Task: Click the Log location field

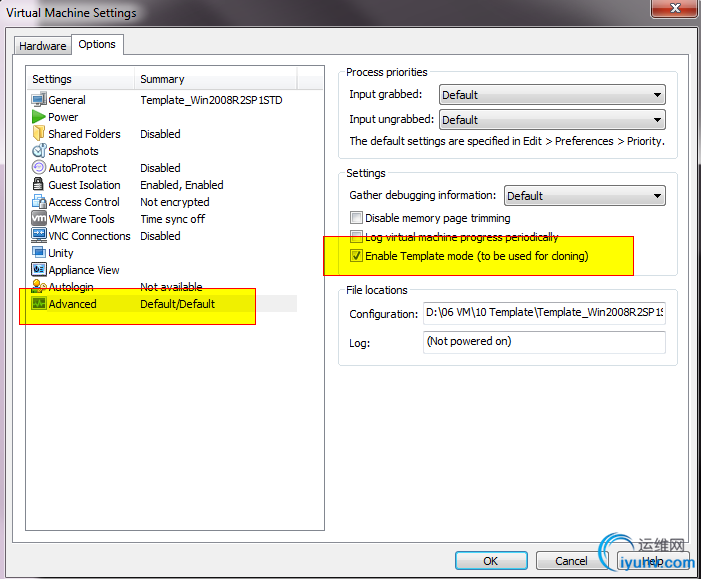Action: (544, 342)
